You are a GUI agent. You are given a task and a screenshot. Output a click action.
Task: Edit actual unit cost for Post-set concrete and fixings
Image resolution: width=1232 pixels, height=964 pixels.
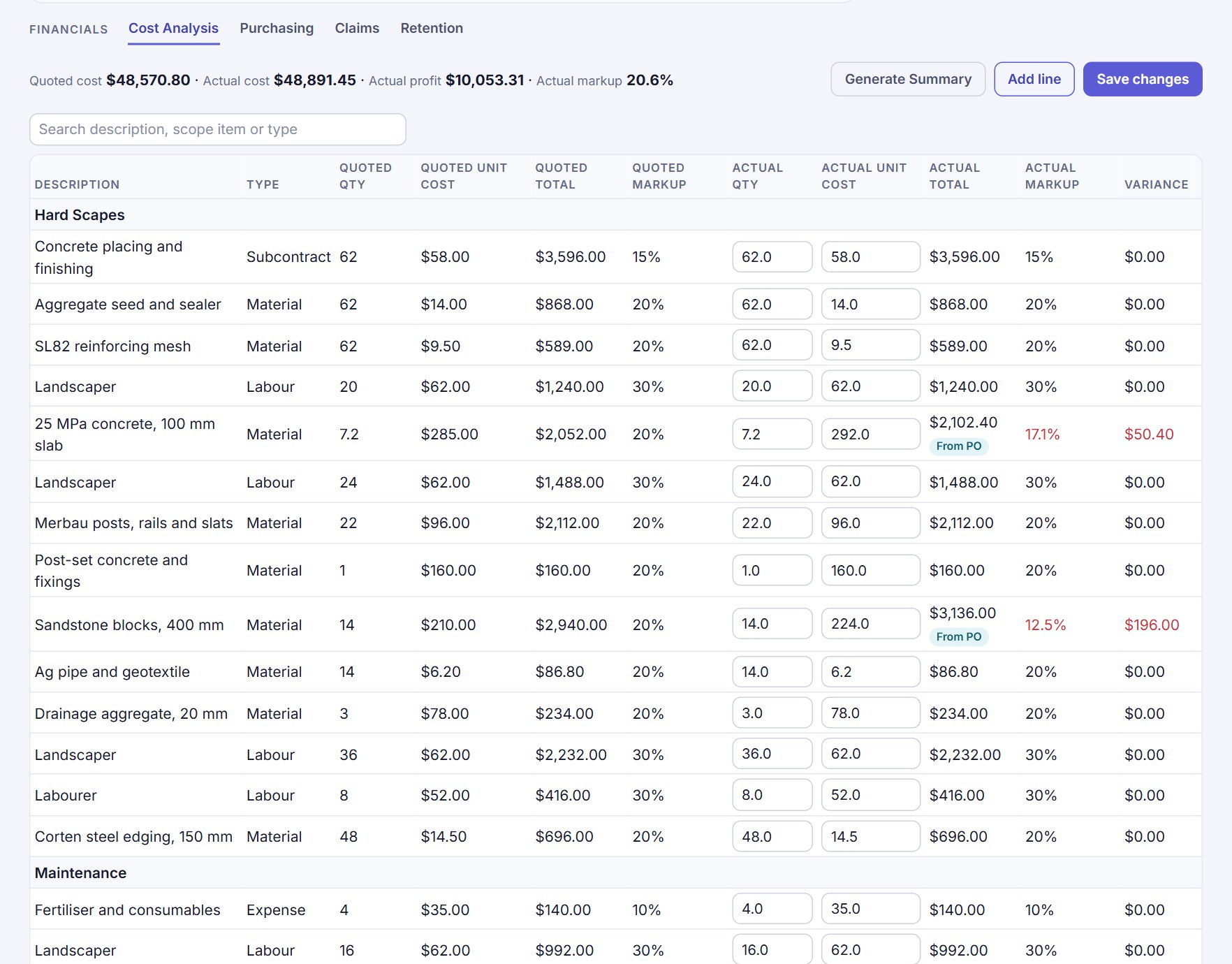871,570
